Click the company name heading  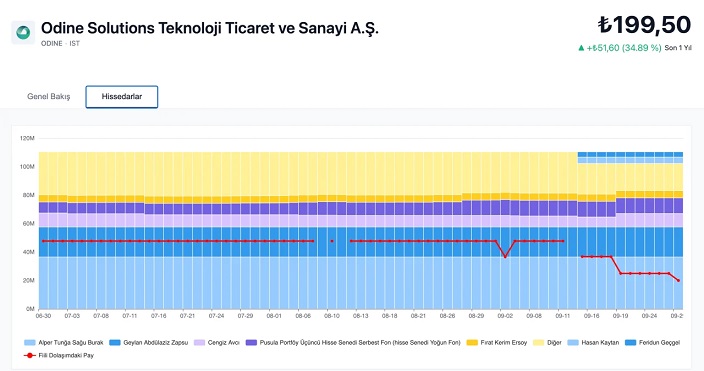pyautogui.click(x=210, y=28)
